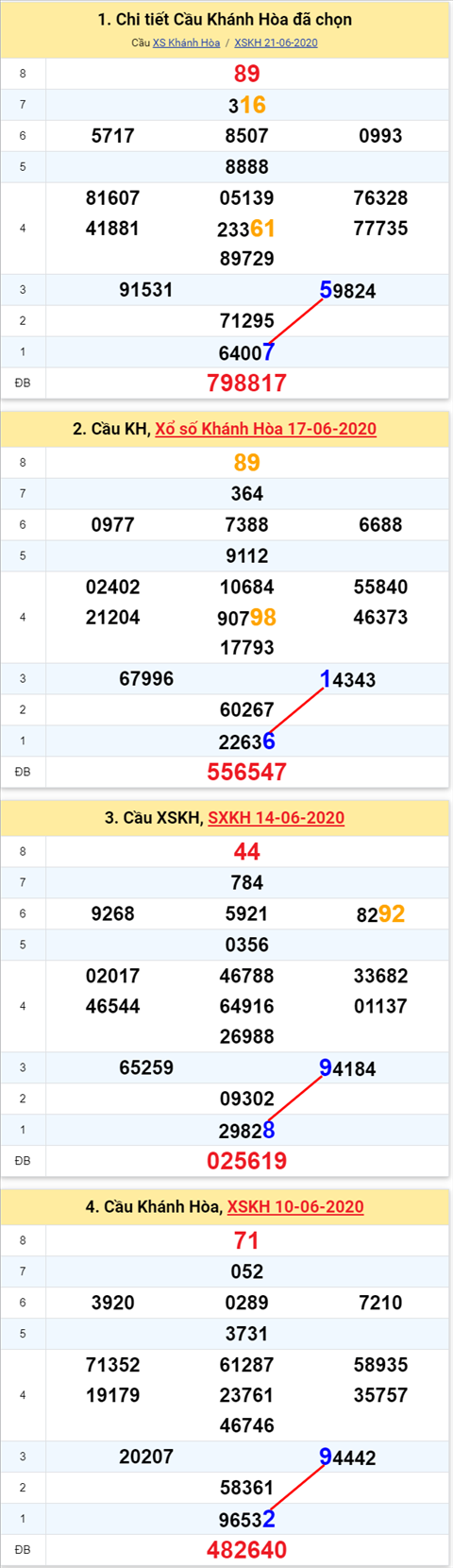
Task: Click prize eight number 71
Action: click(x=246, y=1240)
